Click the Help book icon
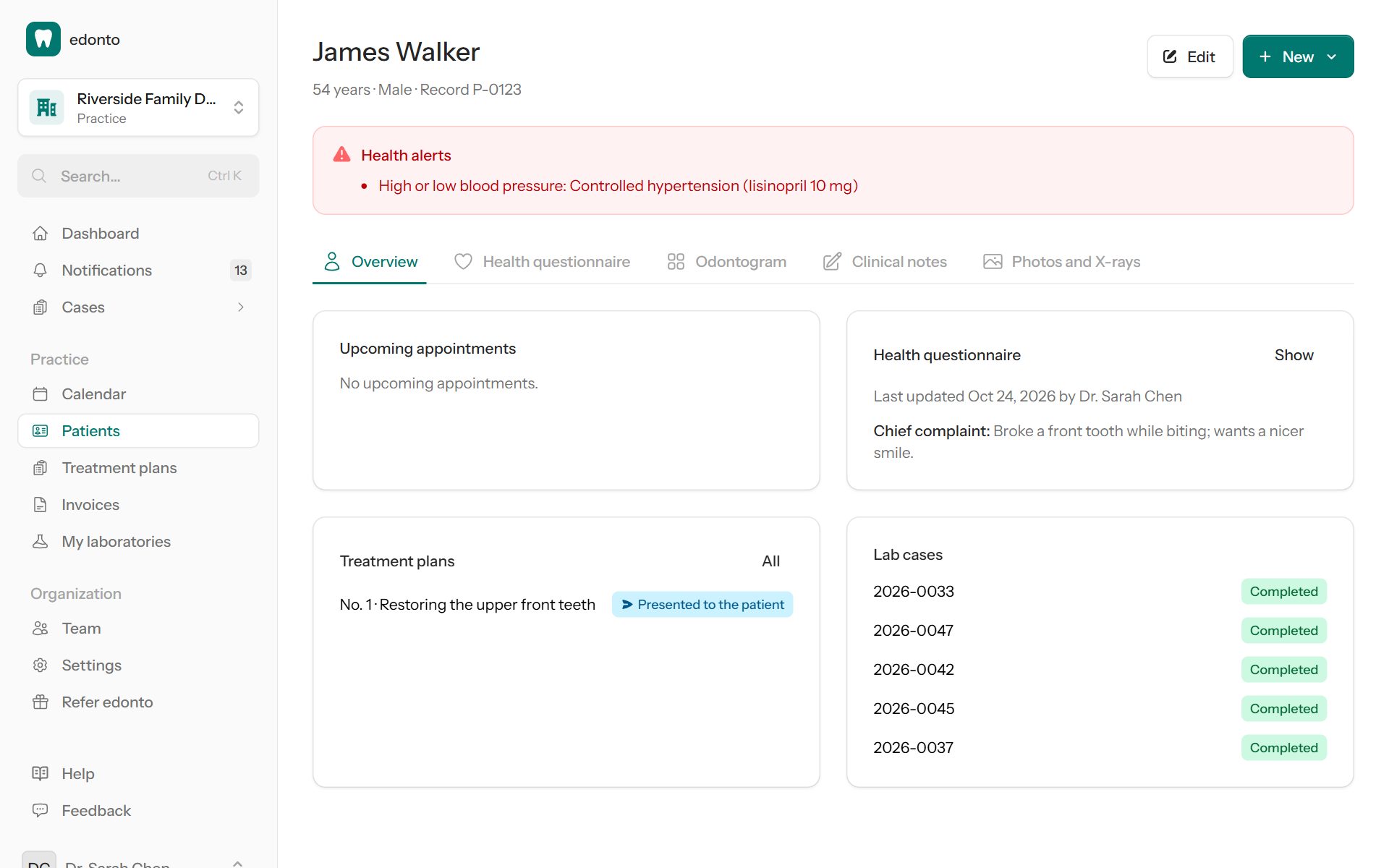This screenshot has width=1389, height=868. [41, 774]
